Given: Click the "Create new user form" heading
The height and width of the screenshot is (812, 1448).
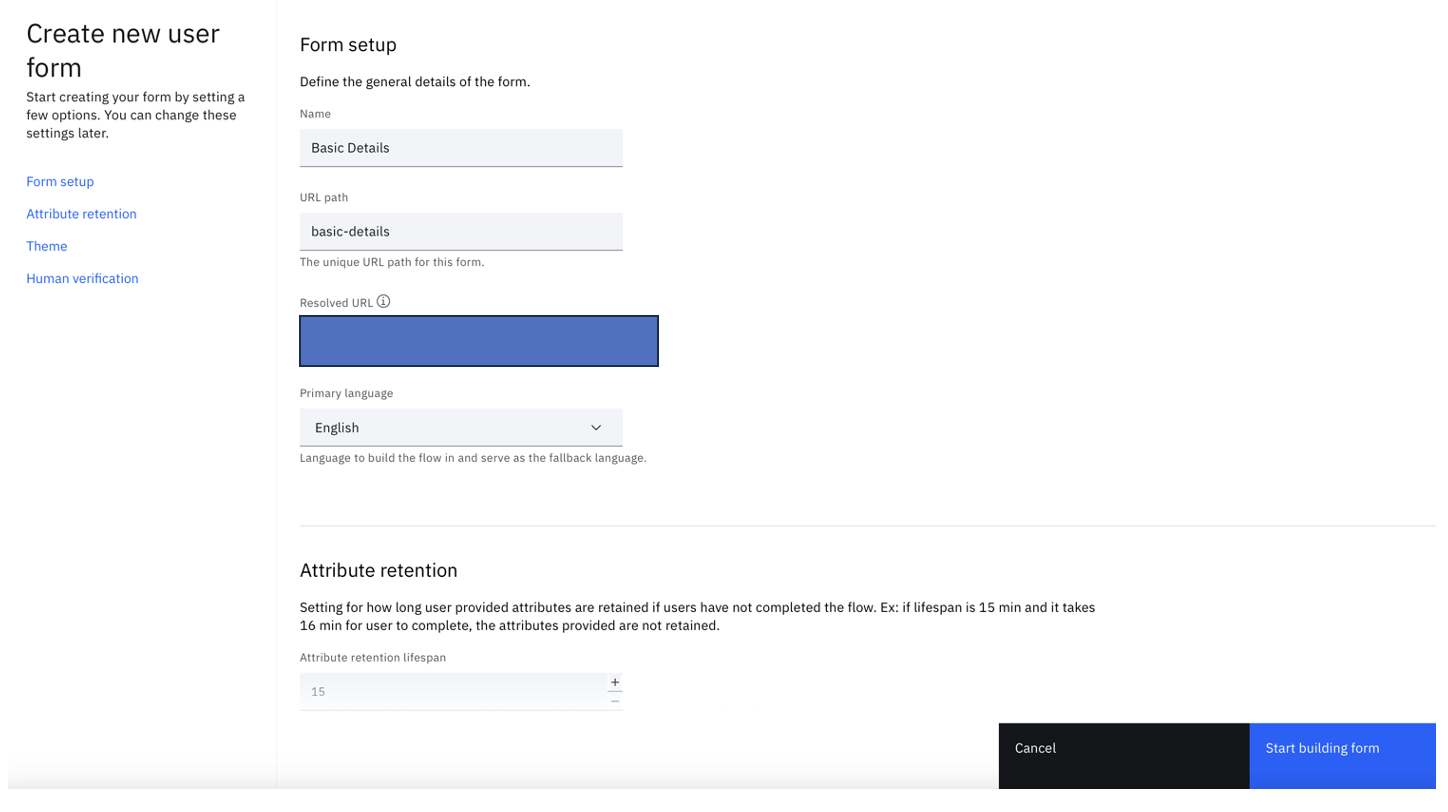Looking at the screenshot, I should click(x=122, y=50).
